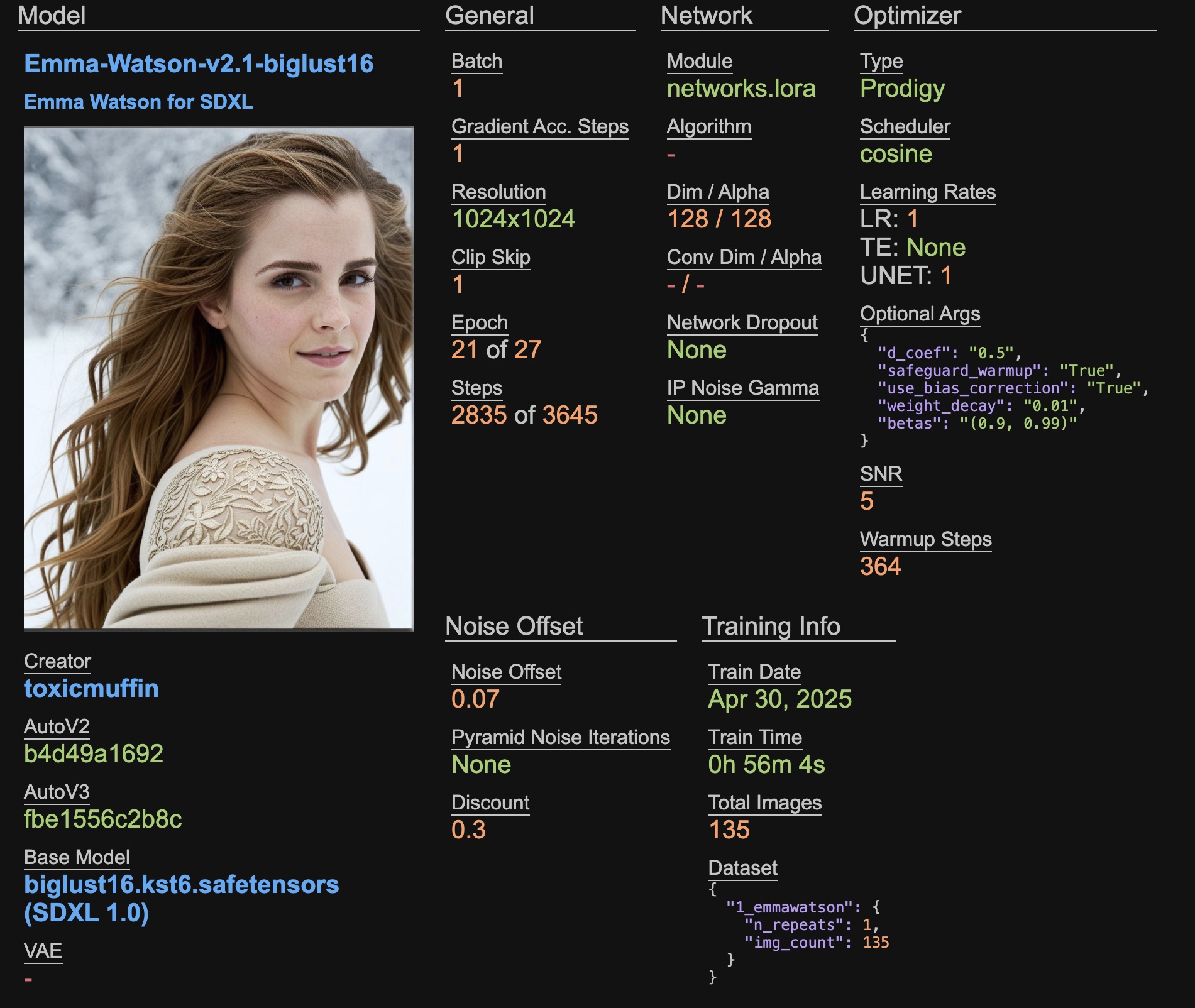Click the 'Base Model' label
Screen dimensions: 1195x1008
point(77,857)
